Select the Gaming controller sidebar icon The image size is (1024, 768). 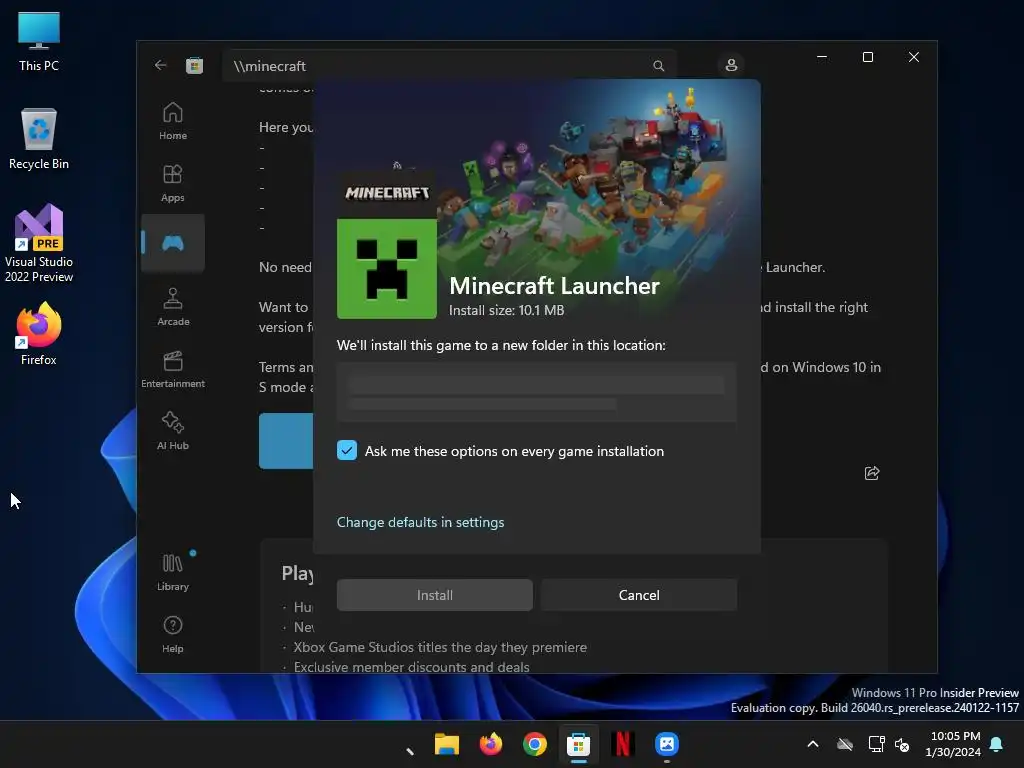click(172, 243)
